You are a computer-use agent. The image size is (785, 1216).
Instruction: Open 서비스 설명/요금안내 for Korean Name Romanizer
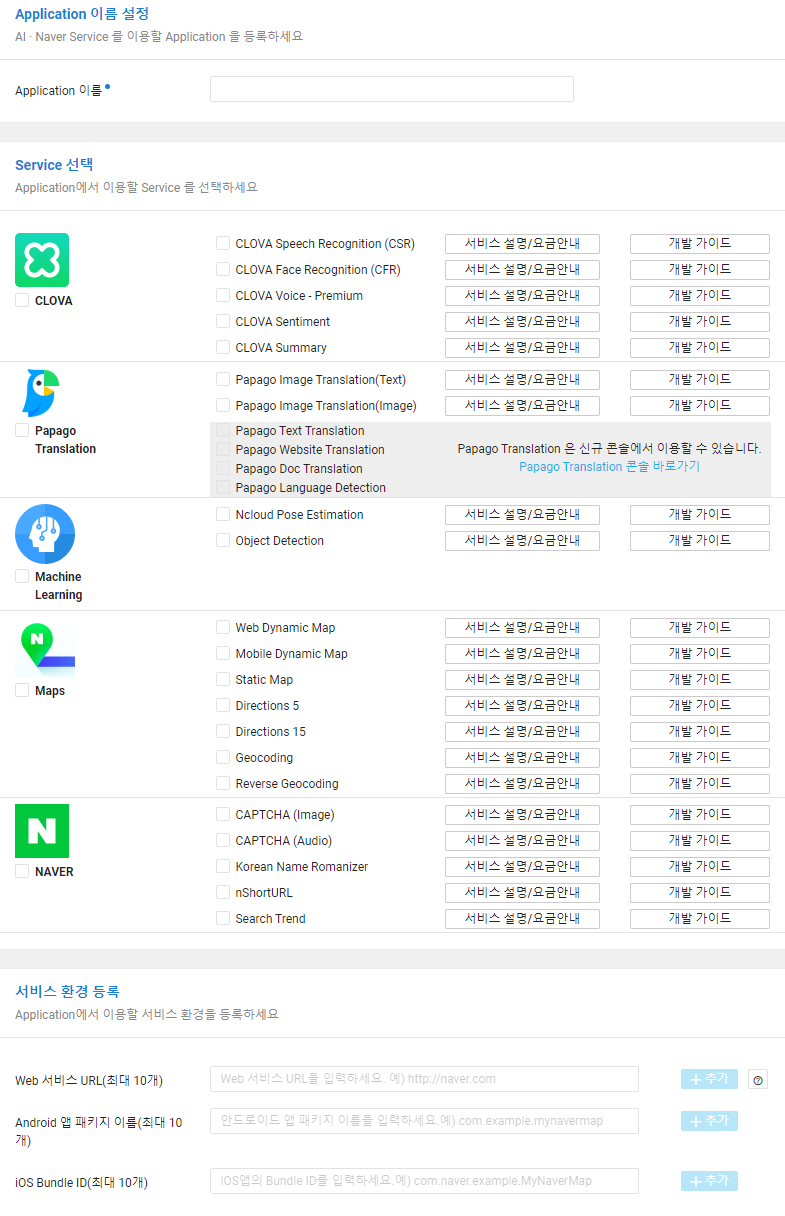pos(522,866)
